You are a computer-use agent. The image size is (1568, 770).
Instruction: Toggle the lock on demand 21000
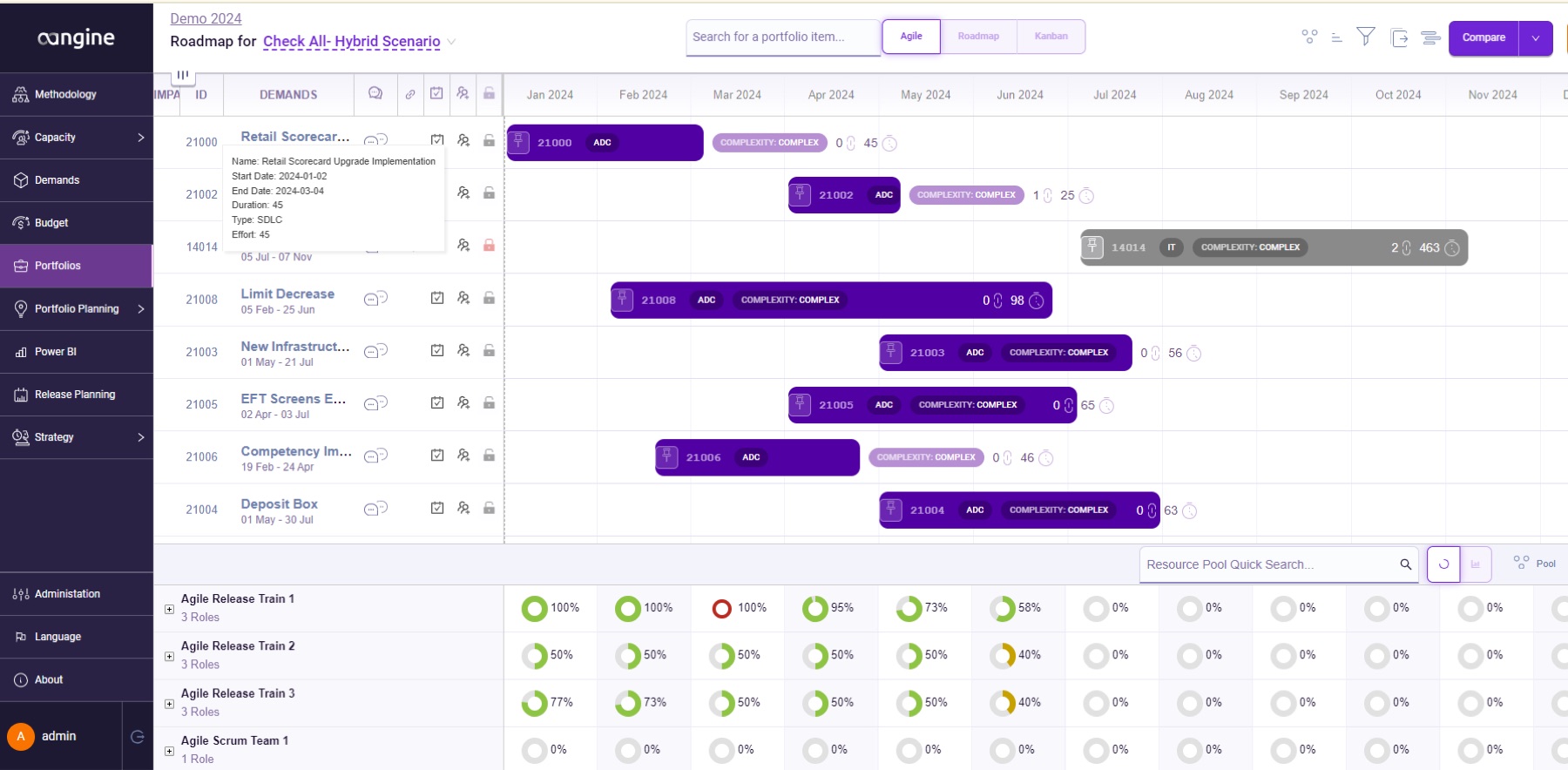490,140
